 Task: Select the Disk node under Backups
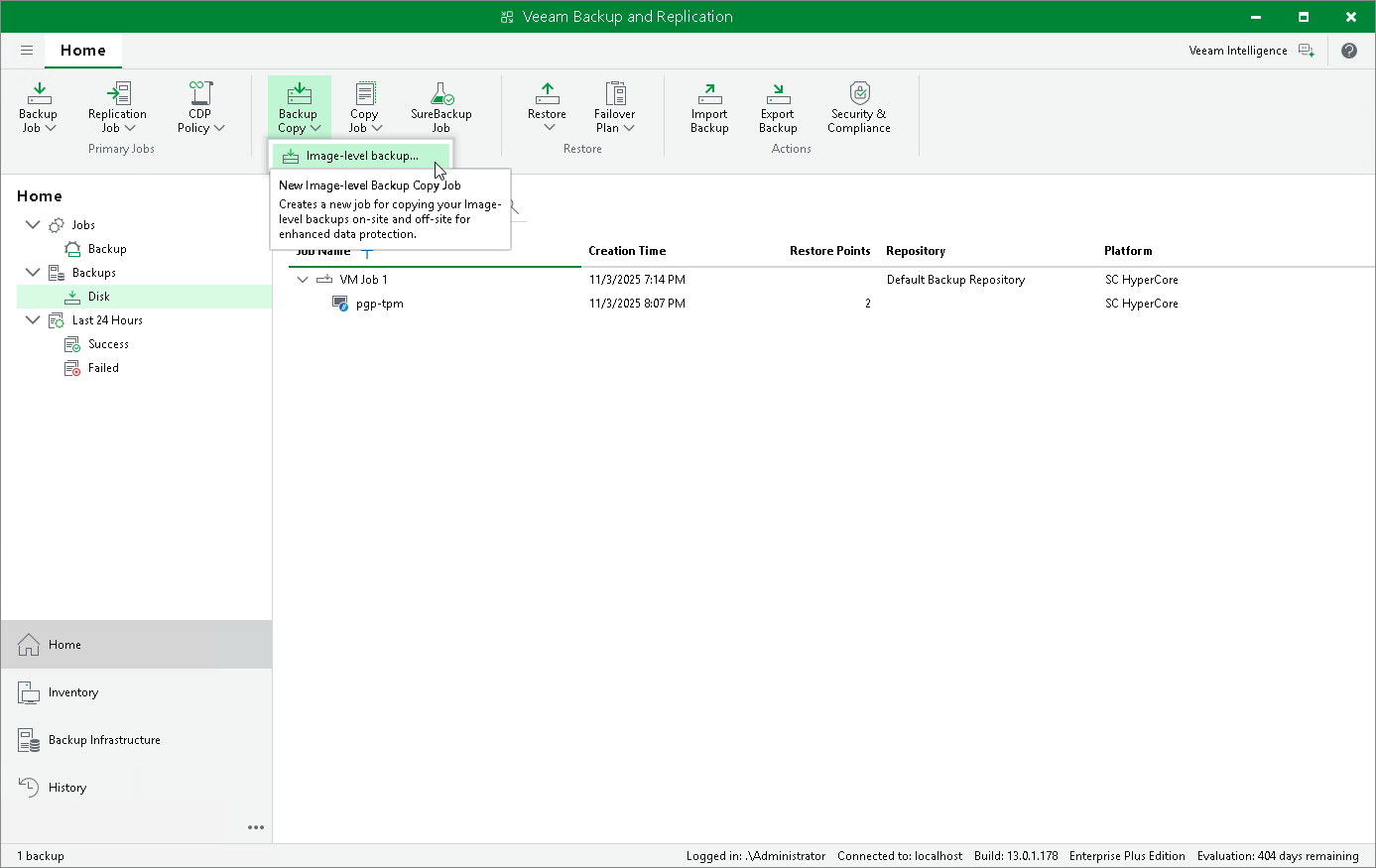click(x=144, y=297)
